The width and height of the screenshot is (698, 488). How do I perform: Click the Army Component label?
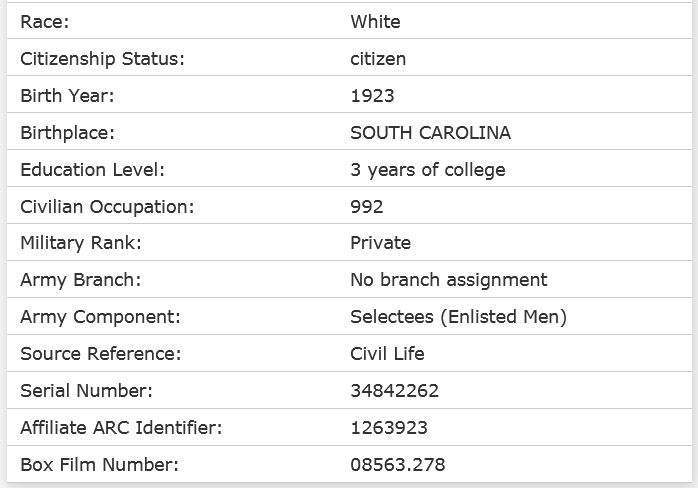click(100, 317)
